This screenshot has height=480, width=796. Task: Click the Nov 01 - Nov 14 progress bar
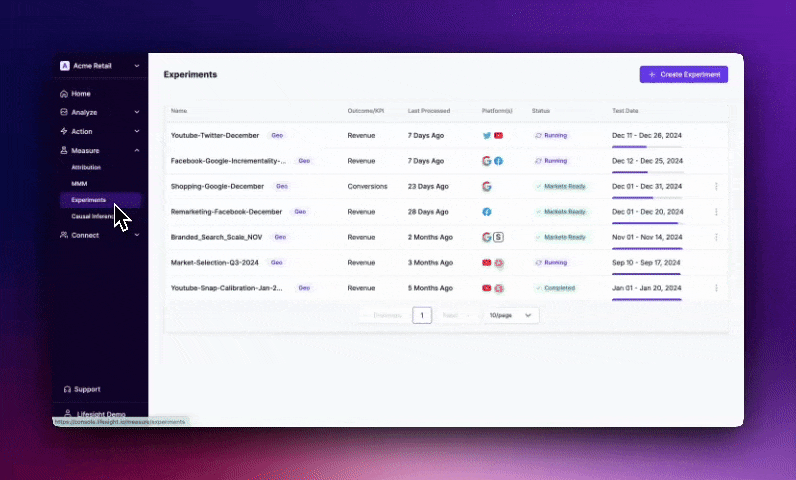click(647, 248)
